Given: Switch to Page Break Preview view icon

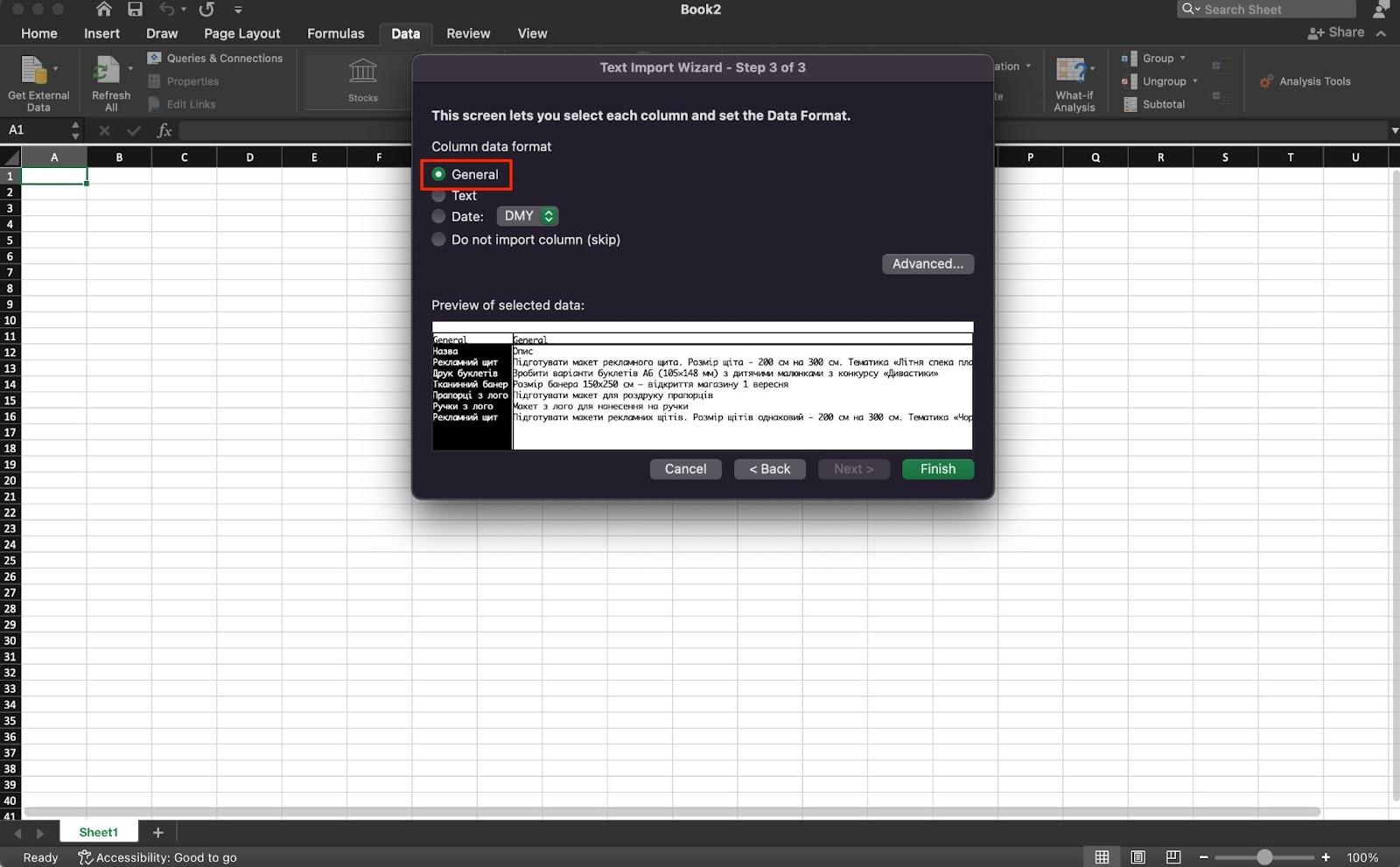Looking at the screenshot, I should coord(1173,857).
